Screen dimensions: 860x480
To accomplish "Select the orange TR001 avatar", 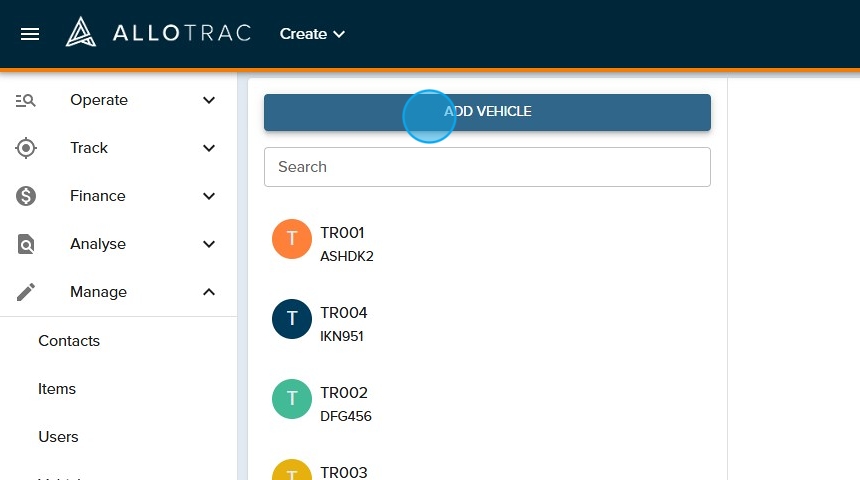I will click(292, 239).
